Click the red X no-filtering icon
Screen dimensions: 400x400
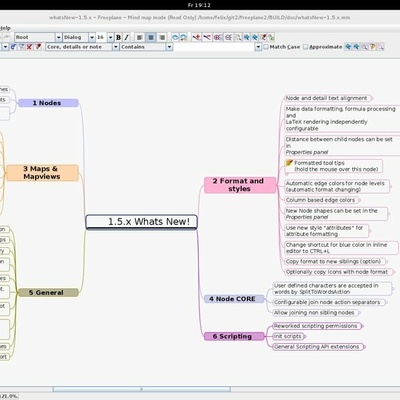click(x=29, y=47)
